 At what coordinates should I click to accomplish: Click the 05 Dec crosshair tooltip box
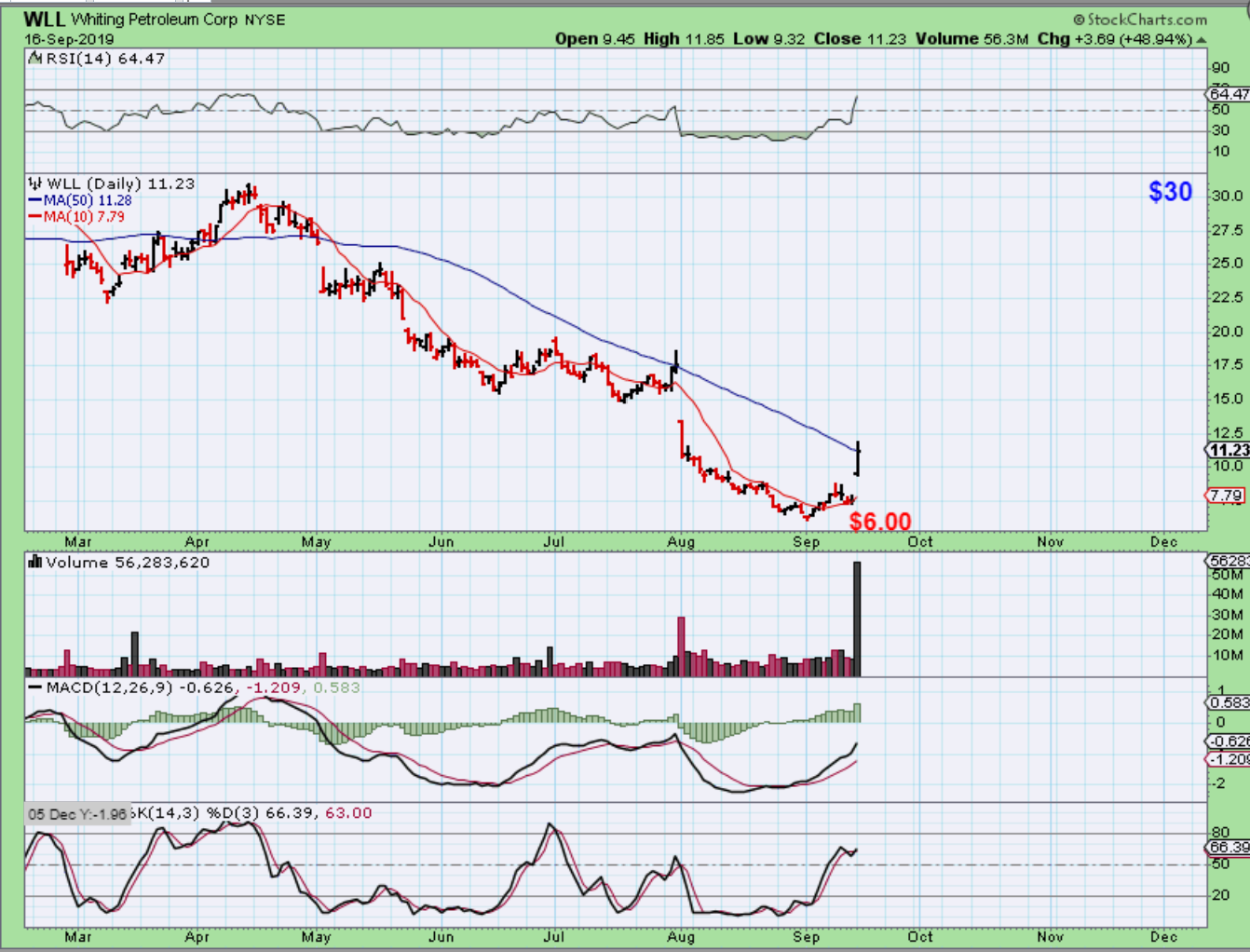click(76, 814)
